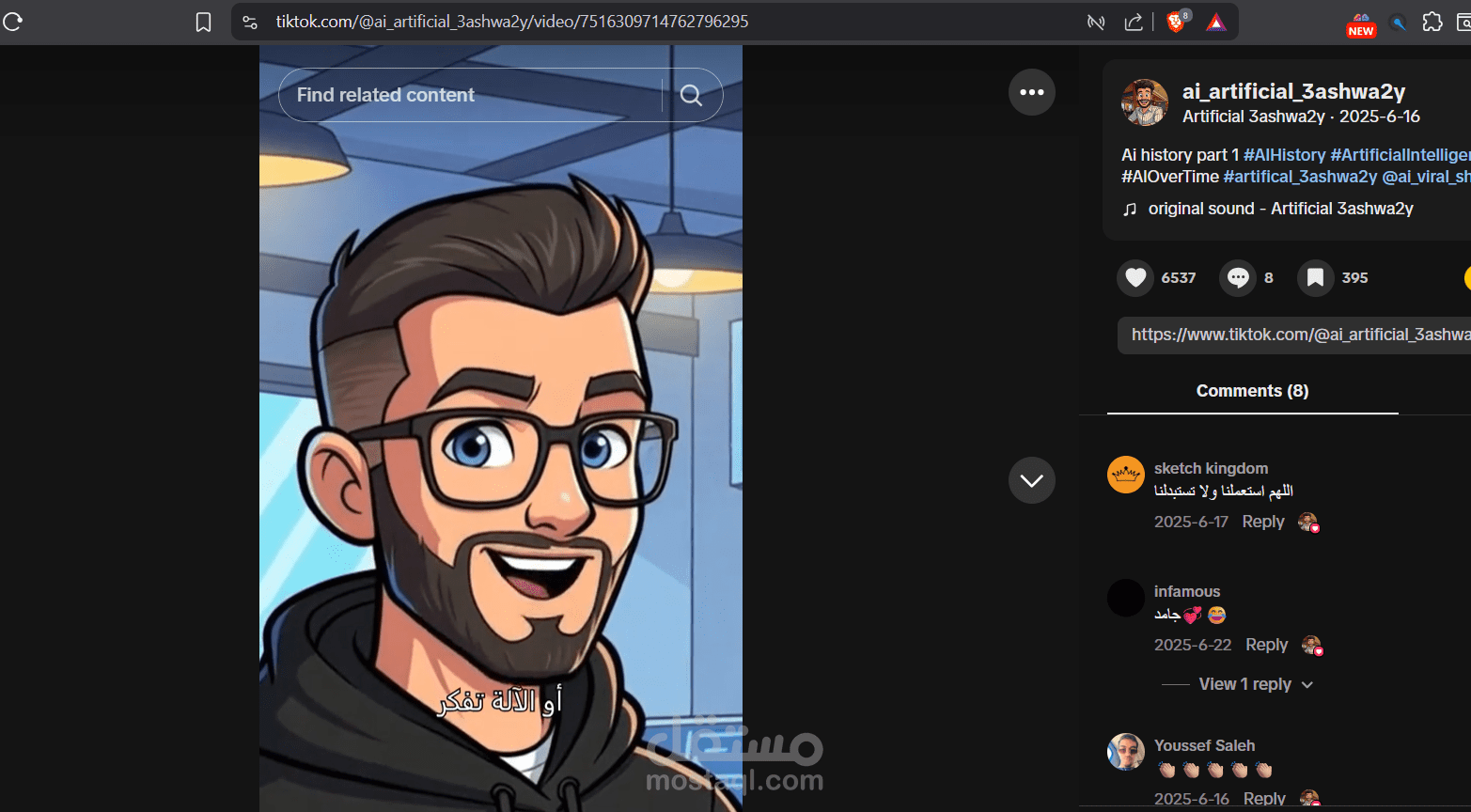Open sketch kingdom's crown avatar
Screen dimensions: 1471x812
coord(1126,475)
